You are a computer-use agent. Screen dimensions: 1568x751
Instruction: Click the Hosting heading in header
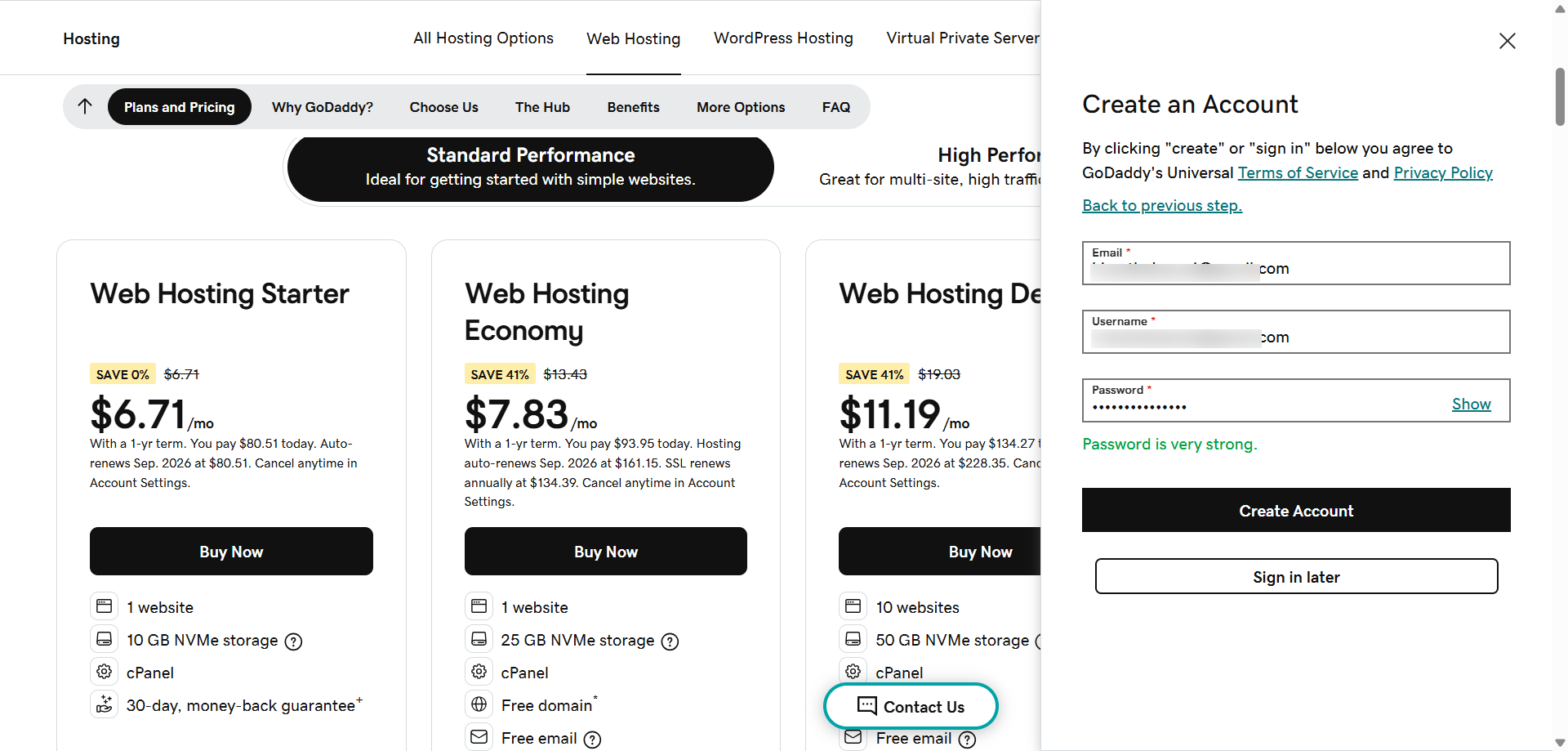91,38
